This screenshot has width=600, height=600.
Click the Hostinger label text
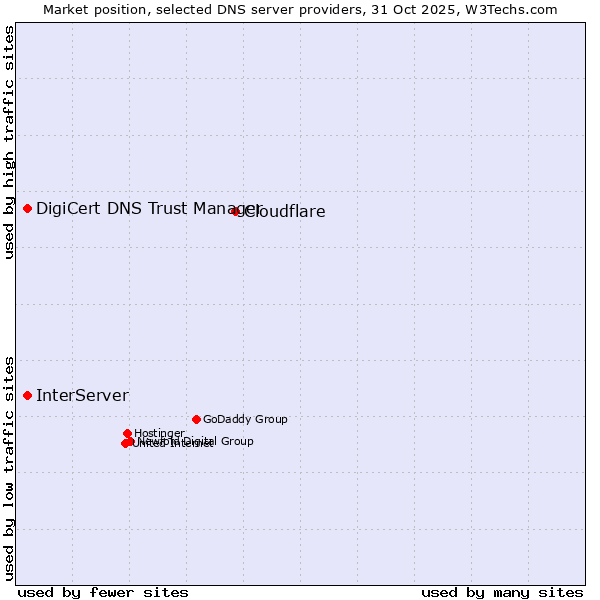[x=160, y=432]
